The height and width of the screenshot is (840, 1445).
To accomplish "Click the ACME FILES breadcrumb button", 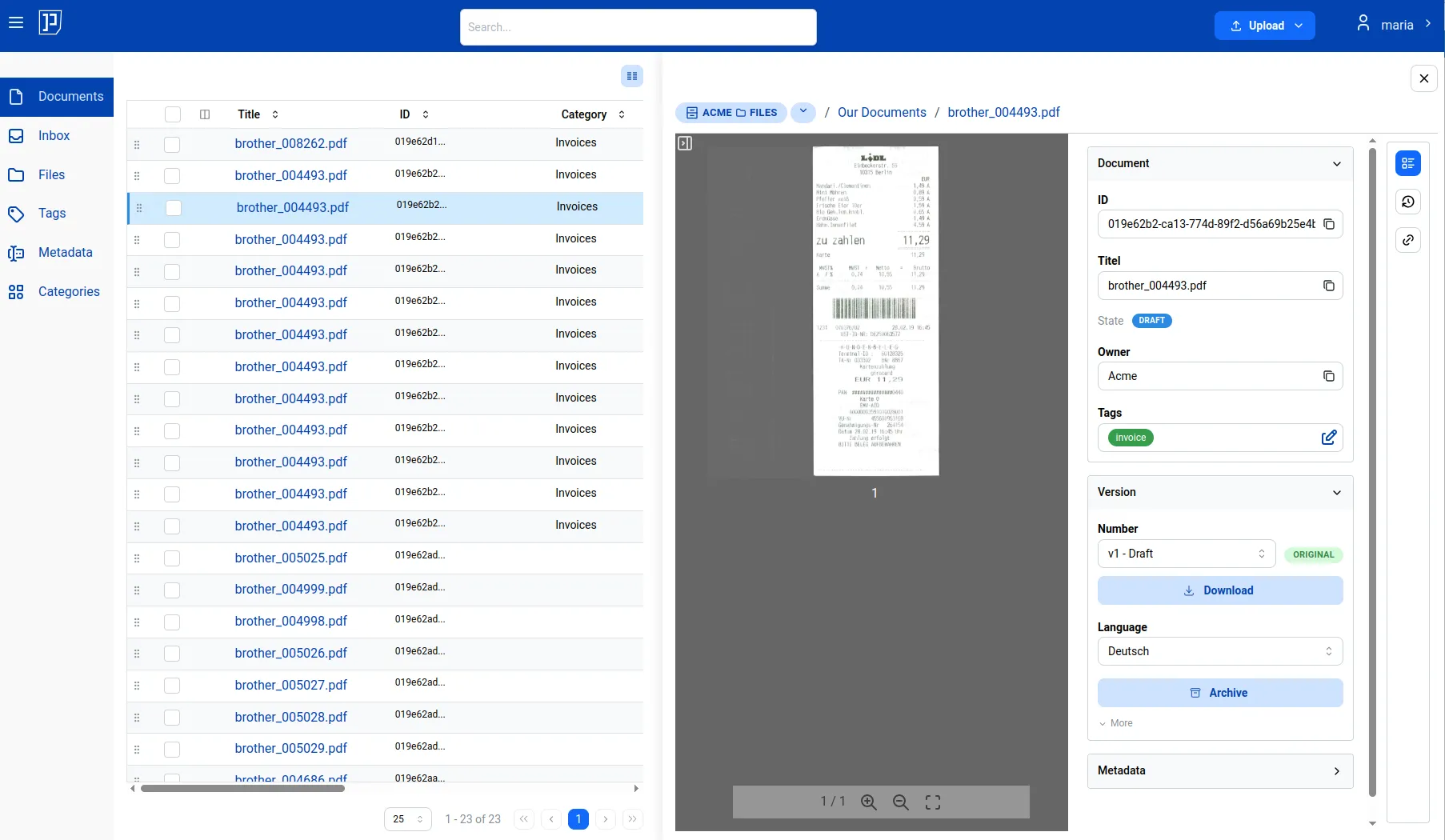I will coord(731,113).
